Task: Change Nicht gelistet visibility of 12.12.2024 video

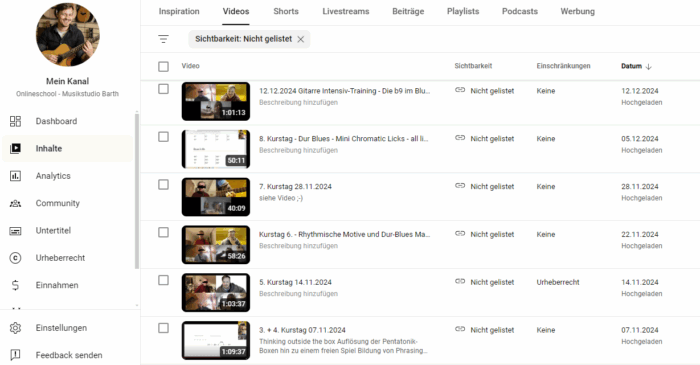Action: point(484,91)
